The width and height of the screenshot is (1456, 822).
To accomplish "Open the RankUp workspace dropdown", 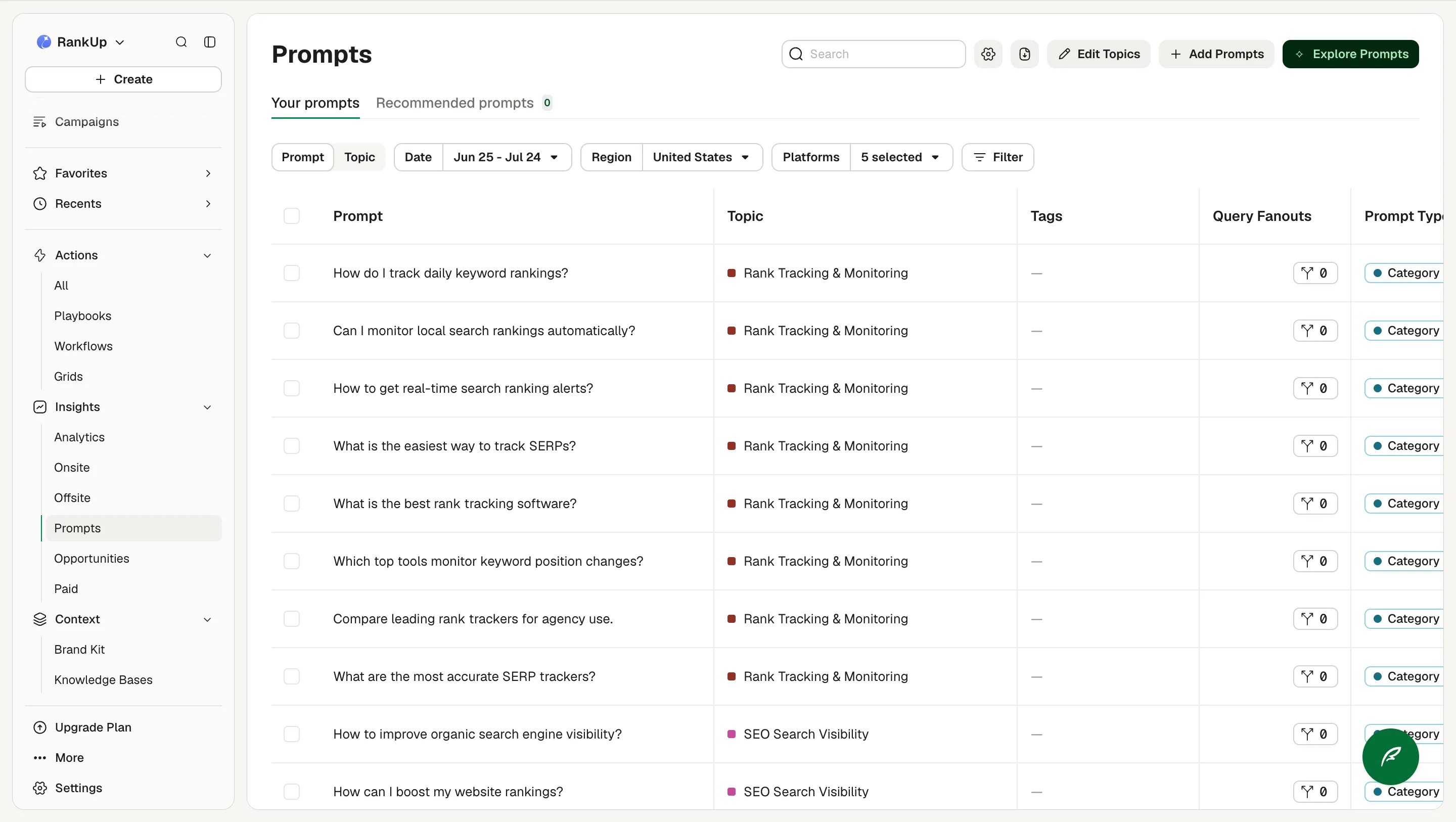I will pyautogui.click(x=81, y=42).
